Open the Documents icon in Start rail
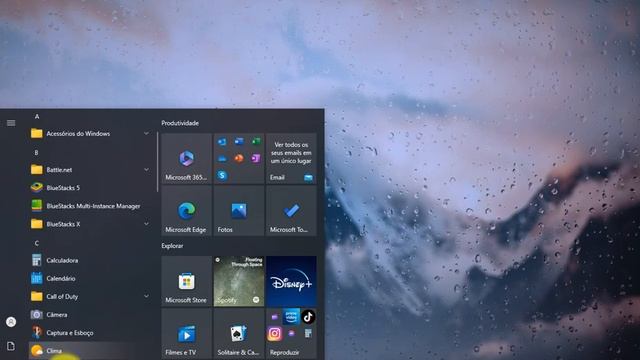 click(11, 346)
